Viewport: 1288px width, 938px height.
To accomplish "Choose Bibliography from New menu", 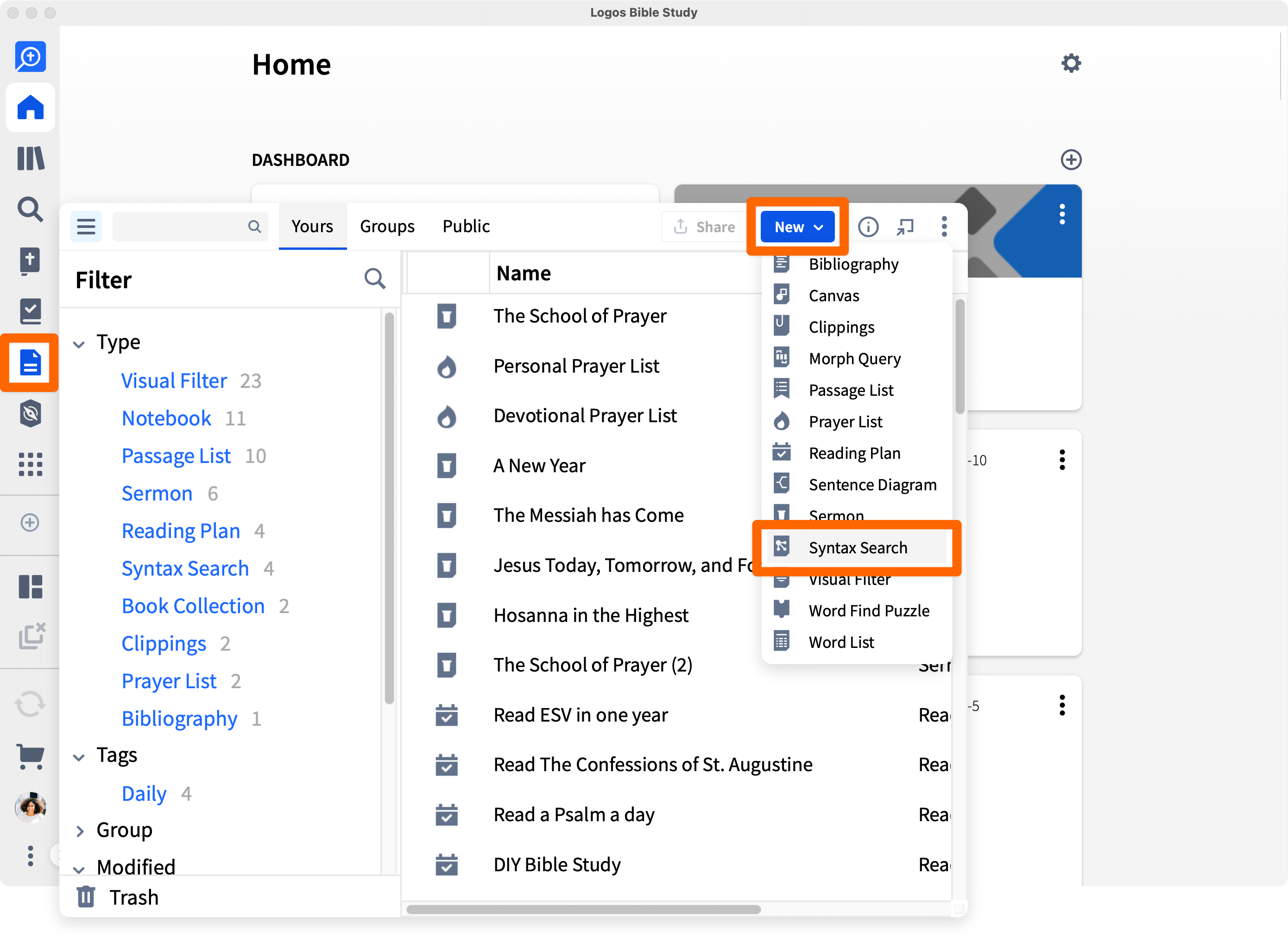I will coord(857,264).
